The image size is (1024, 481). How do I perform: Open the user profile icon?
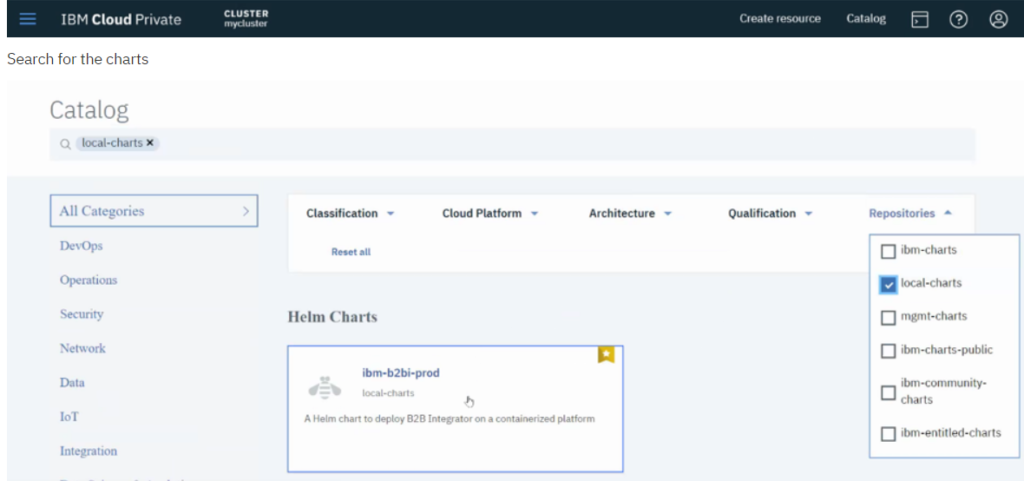click(998, 20)
